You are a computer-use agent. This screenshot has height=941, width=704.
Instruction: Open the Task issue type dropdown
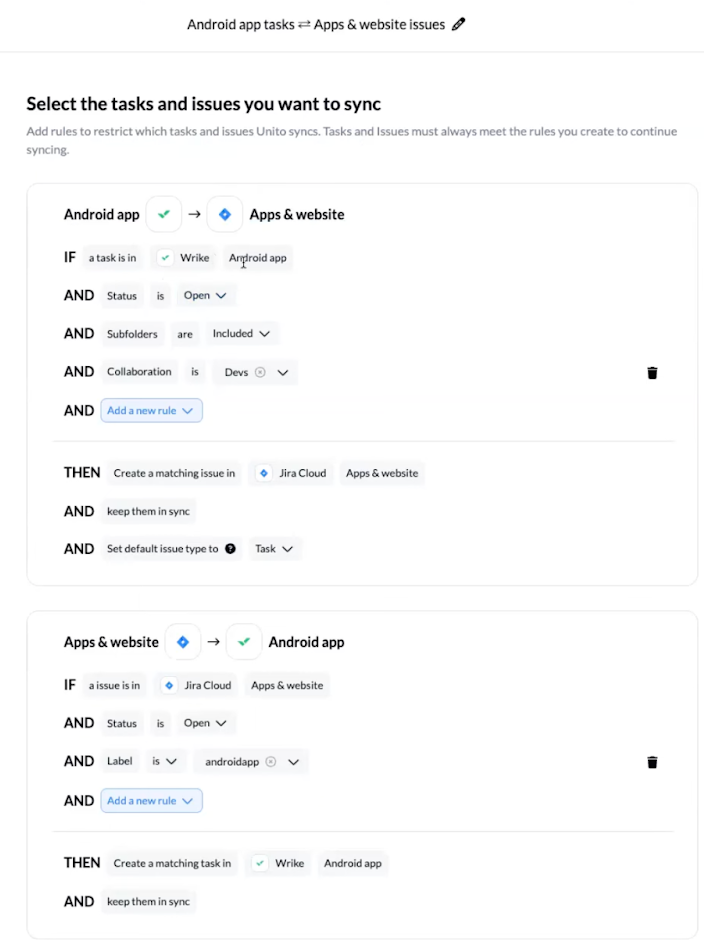coord(274,549)
